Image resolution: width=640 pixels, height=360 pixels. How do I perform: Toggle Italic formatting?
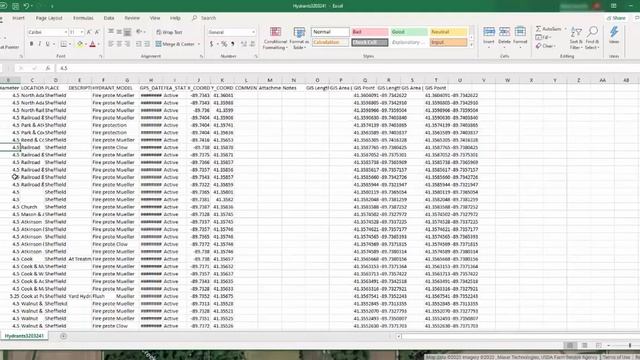tap(40, 44)
